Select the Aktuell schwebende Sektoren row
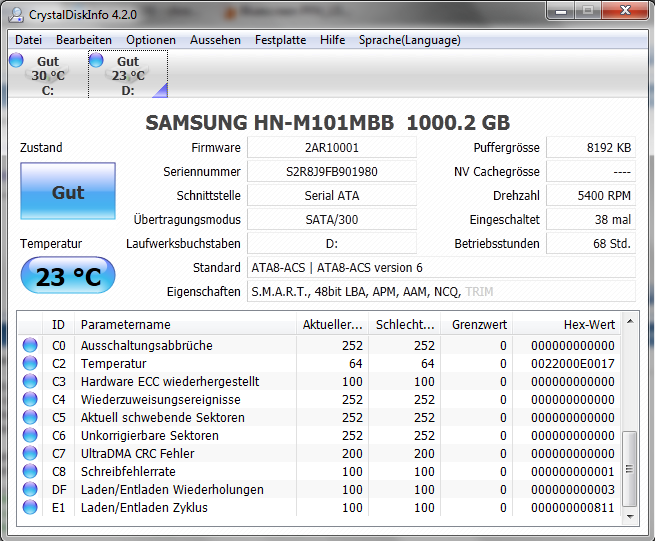Viewport: 655px width, 541px height. [319, 417]
